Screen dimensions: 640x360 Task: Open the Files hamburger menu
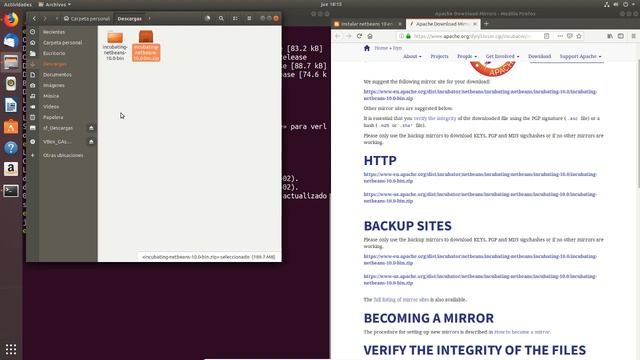click(249, 18)
